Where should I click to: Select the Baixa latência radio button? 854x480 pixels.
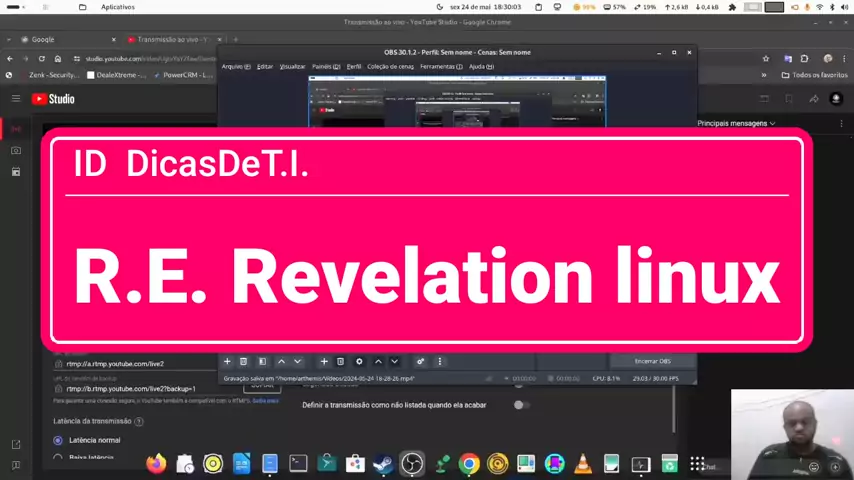[x=58, y=458]
